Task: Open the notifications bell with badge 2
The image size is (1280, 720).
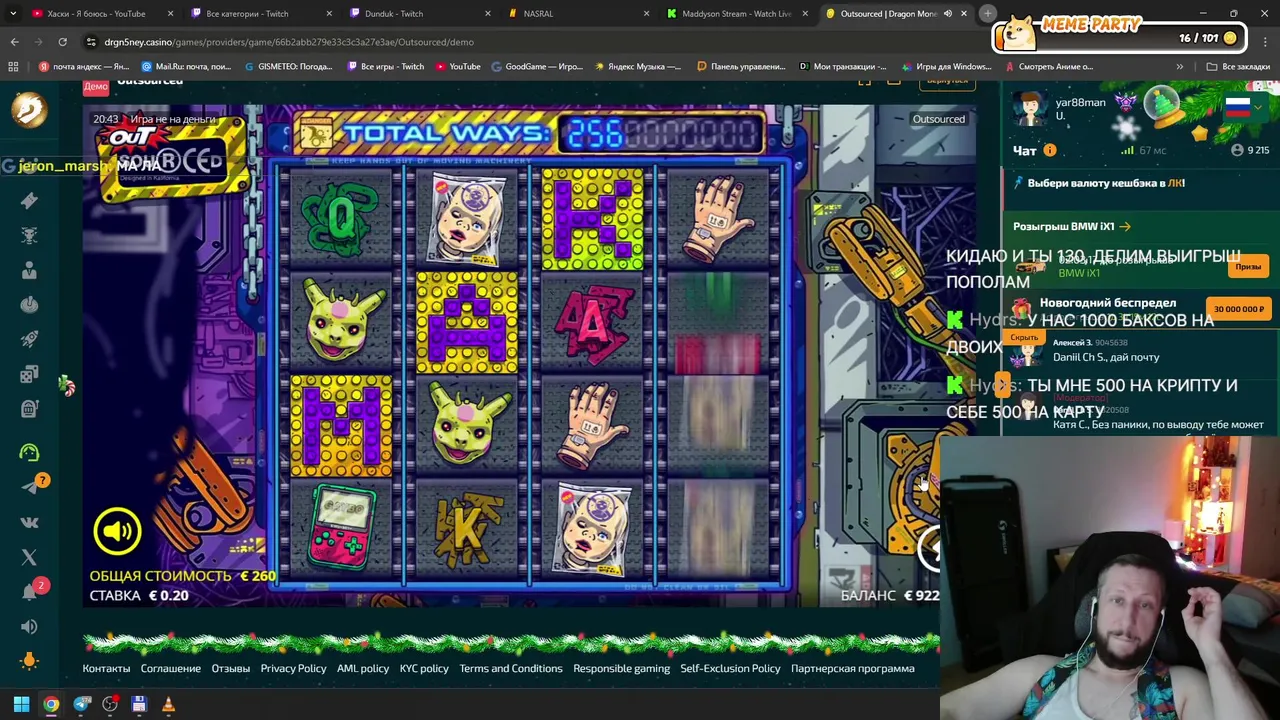Action: pyautogui.click(x=29, y=591)
